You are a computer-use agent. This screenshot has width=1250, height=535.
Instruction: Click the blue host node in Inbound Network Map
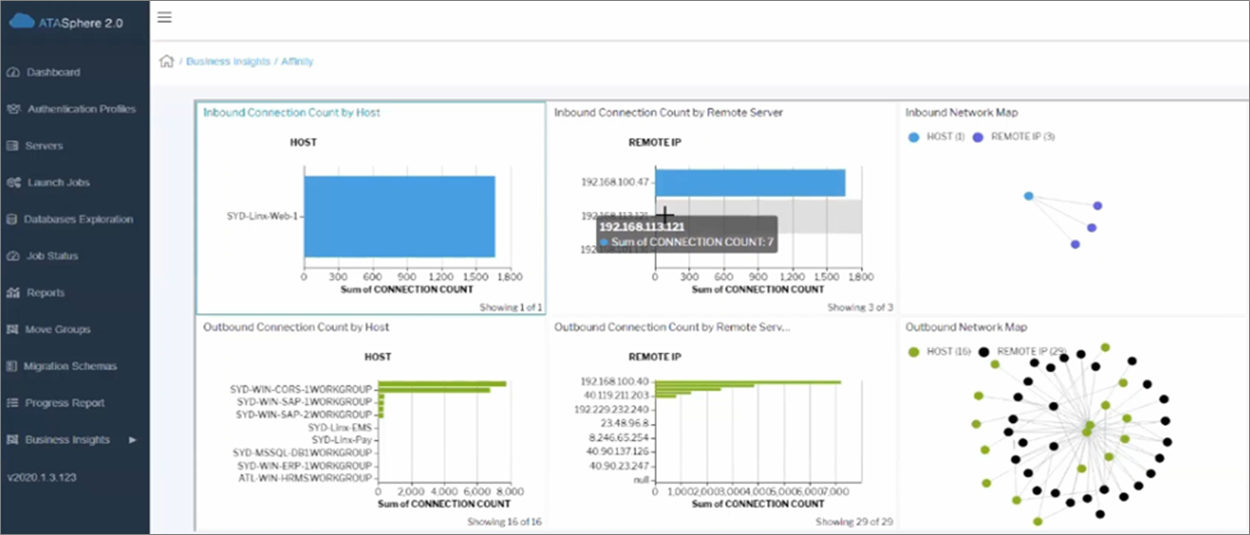[x=1028, y=196]
